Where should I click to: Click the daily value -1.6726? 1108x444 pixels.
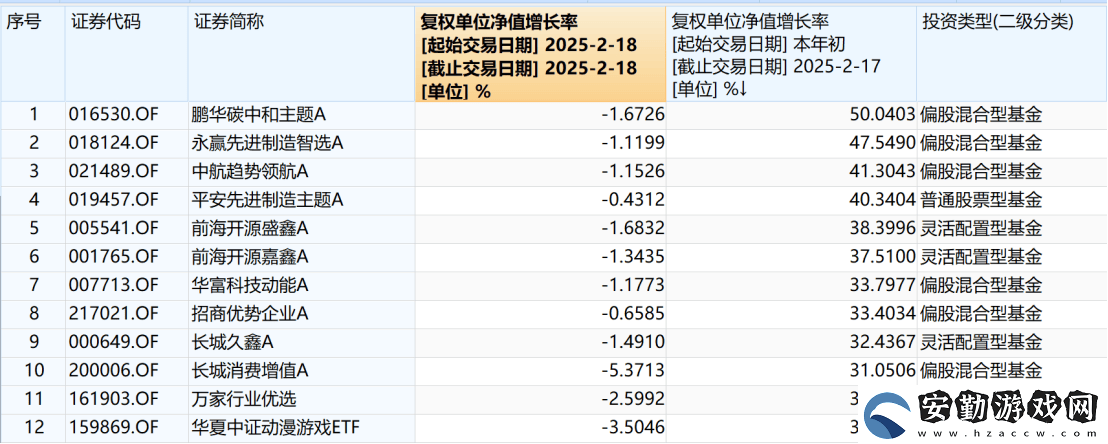tap(633, 115)
